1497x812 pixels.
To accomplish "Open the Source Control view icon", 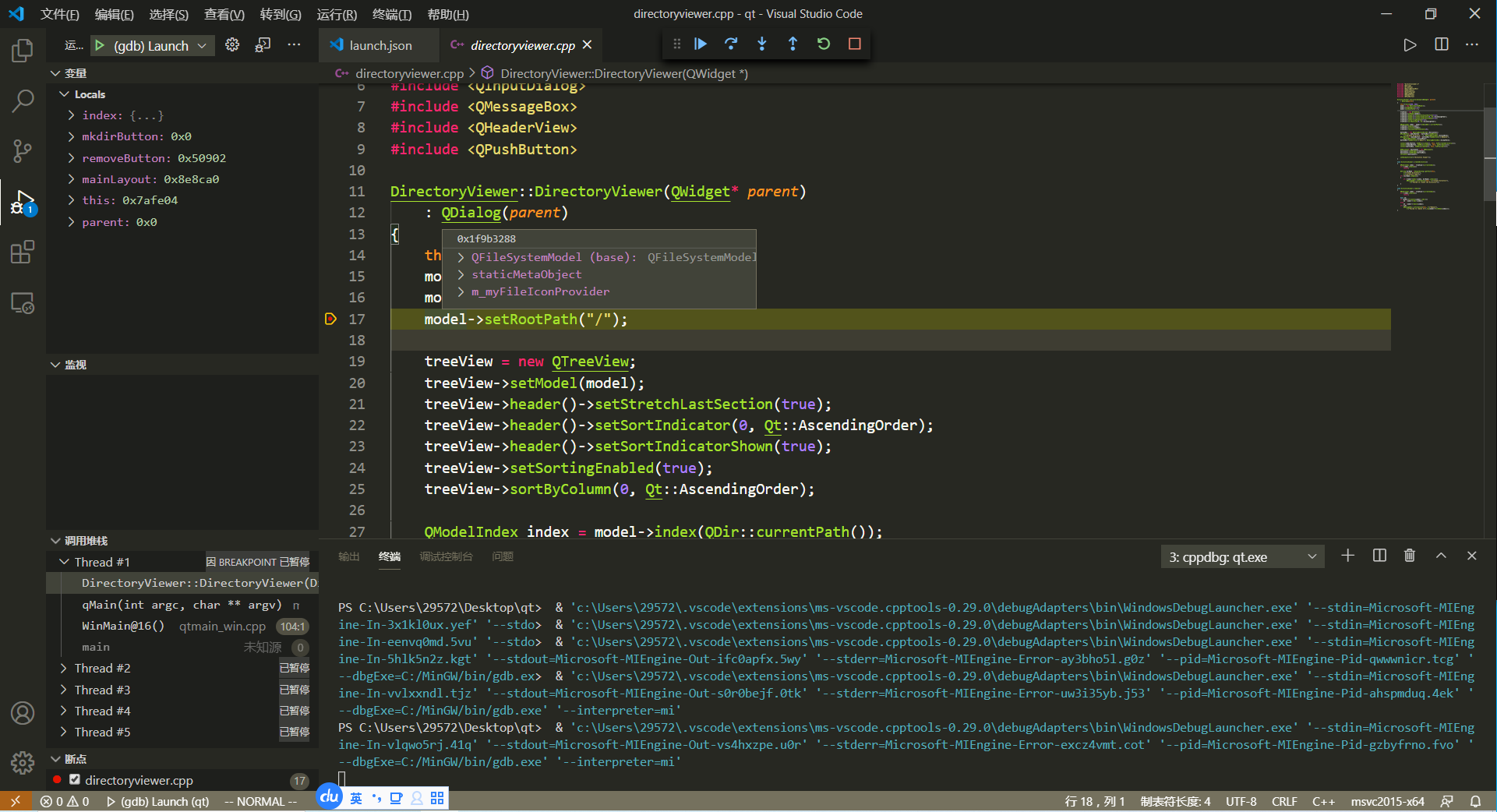I will point(22,151).
